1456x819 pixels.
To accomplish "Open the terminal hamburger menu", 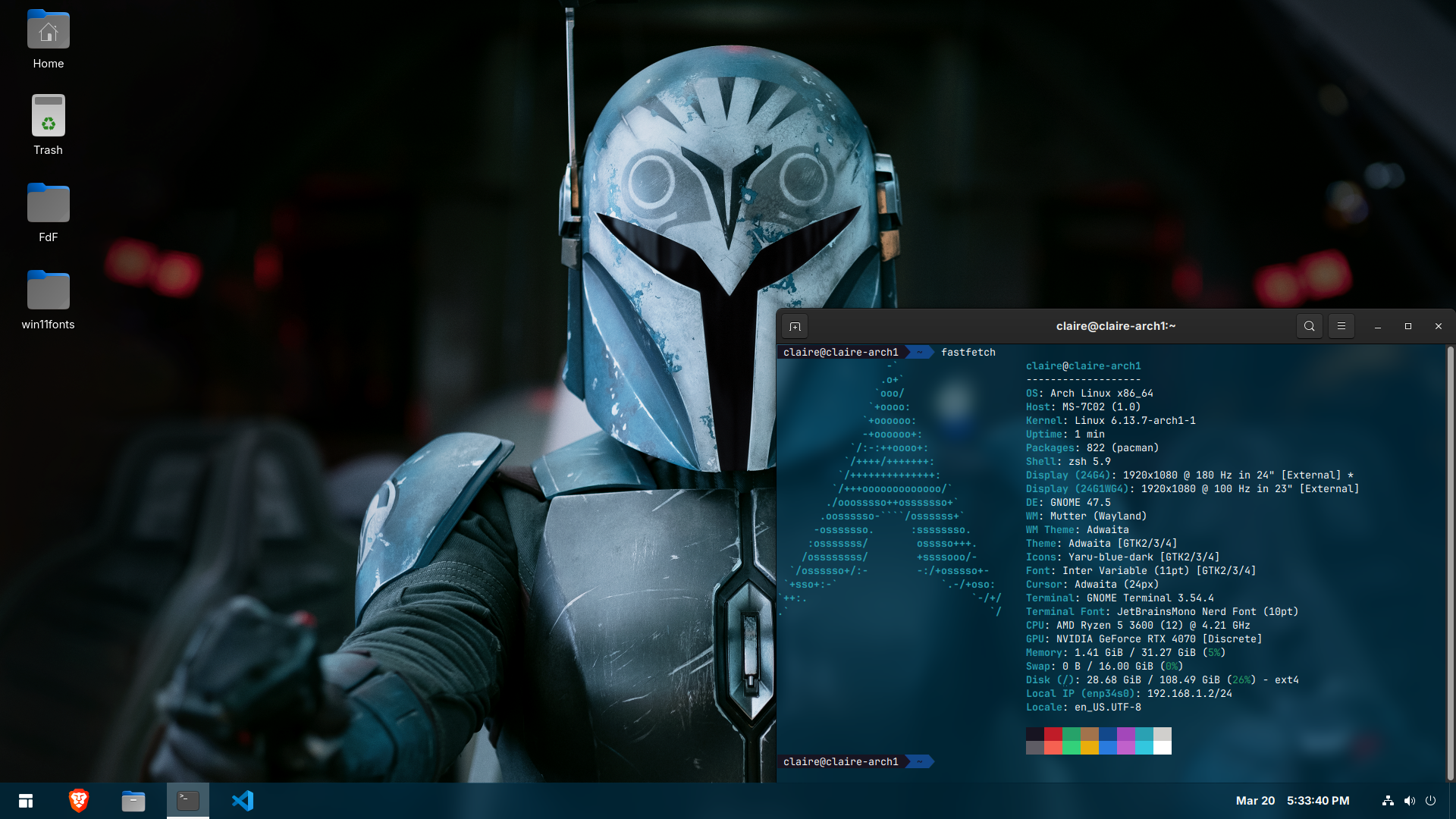I will (1341, 326).
